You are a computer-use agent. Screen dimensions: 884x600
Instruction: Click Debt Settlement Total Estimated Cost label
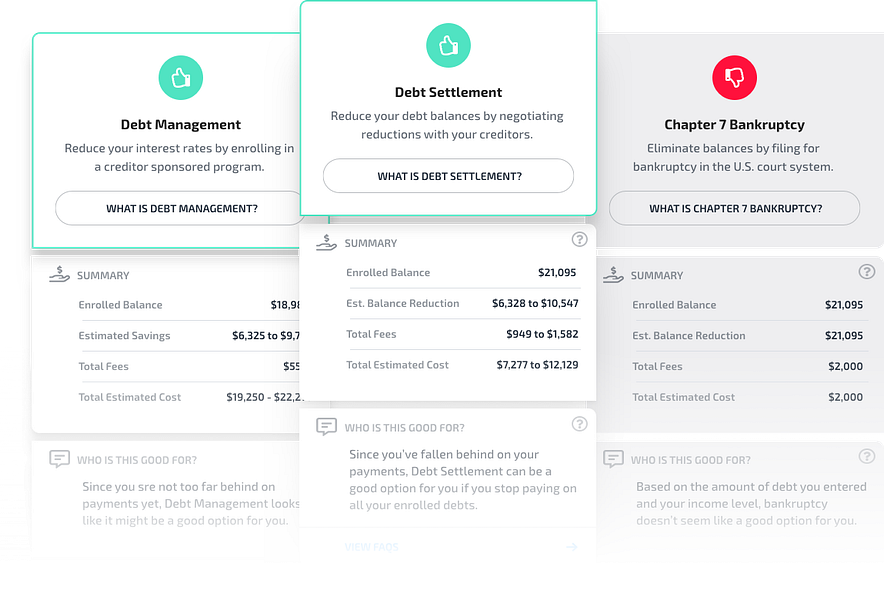click(397, 365)
